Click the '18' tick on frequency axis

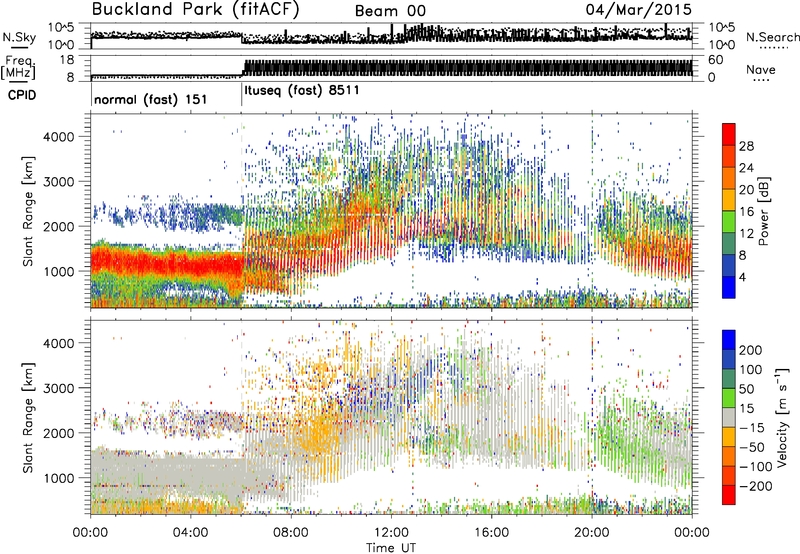pos(66,60)
